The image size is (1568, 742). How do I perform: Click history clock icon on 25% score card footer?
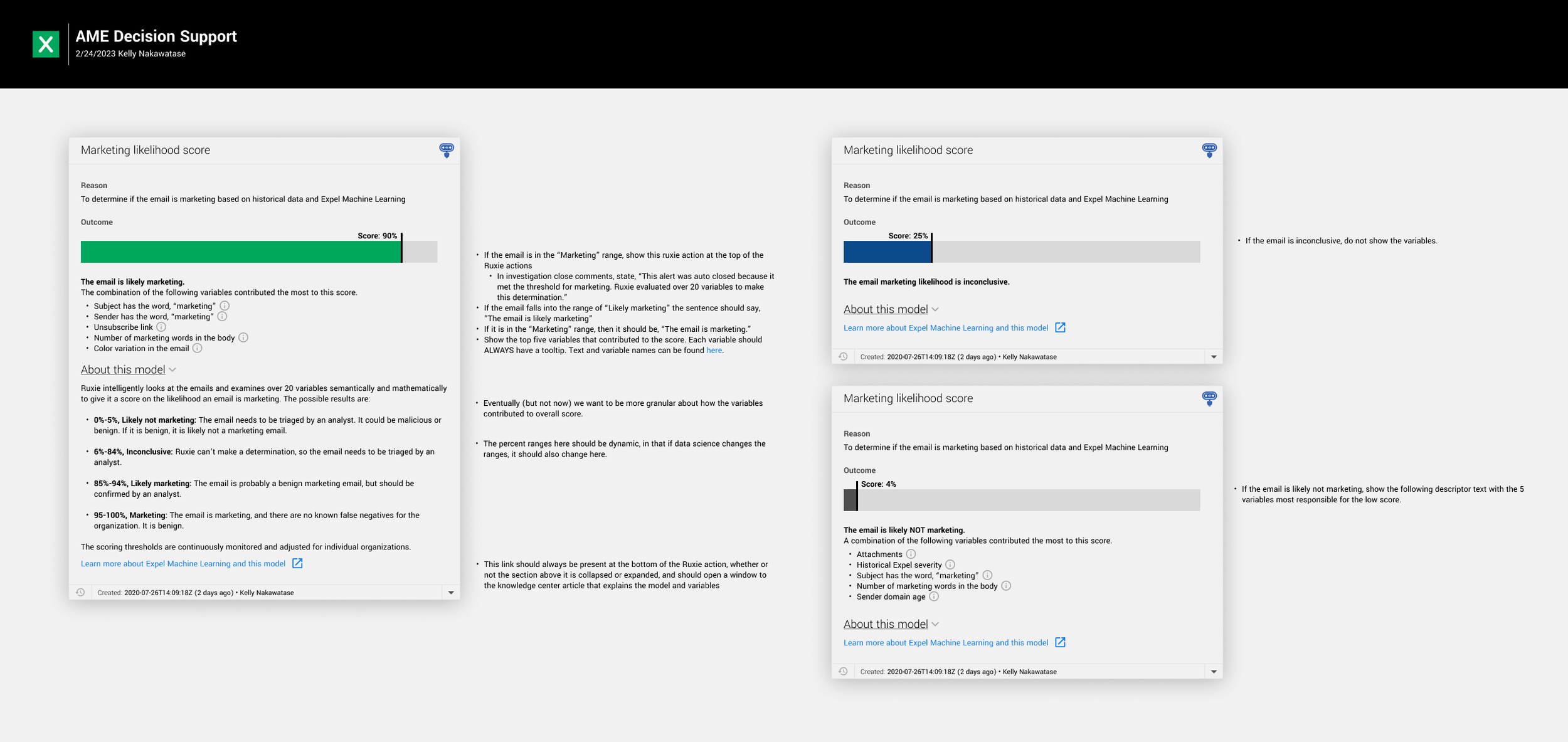click(843, 356)
